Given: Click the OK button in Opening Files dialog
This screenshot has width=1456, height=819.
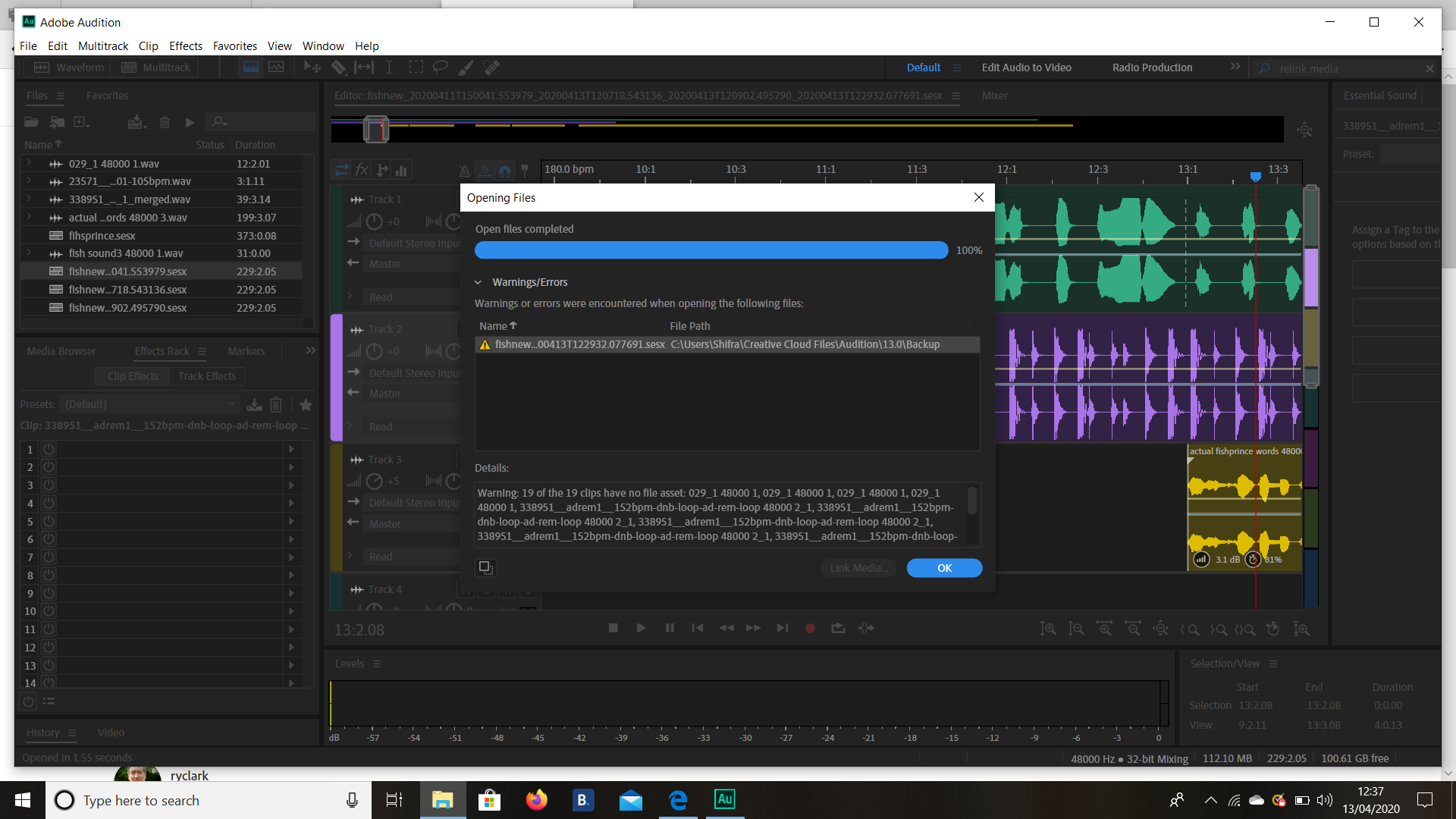Looking at the screenshot, I should pos(944,567).
